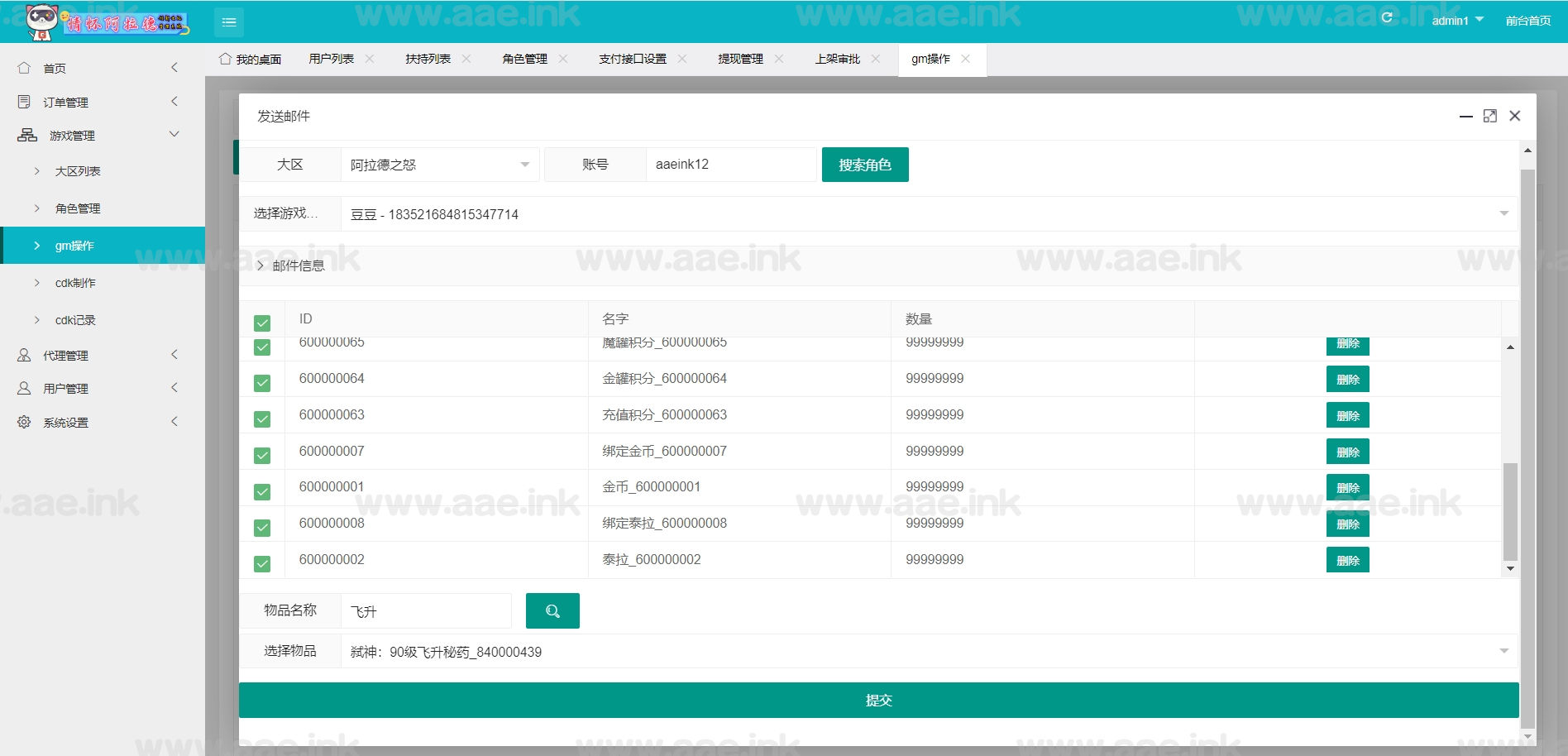Click the item table scroll-down arrow
1568x756 pixels.
pyautogui.click(x=1510, y=568)
